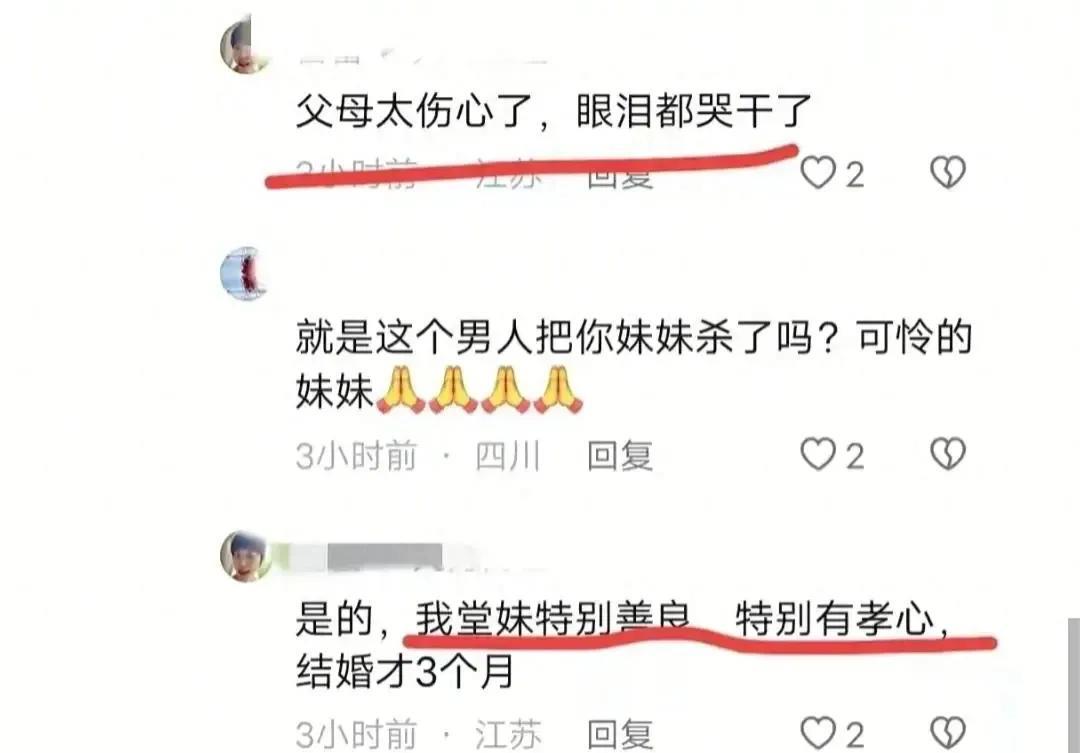The width and height of the screenshot is (1080, 753).
Task: Tap the praying hands emoji row
Action: pyautogui.click(x=480, y=390)
